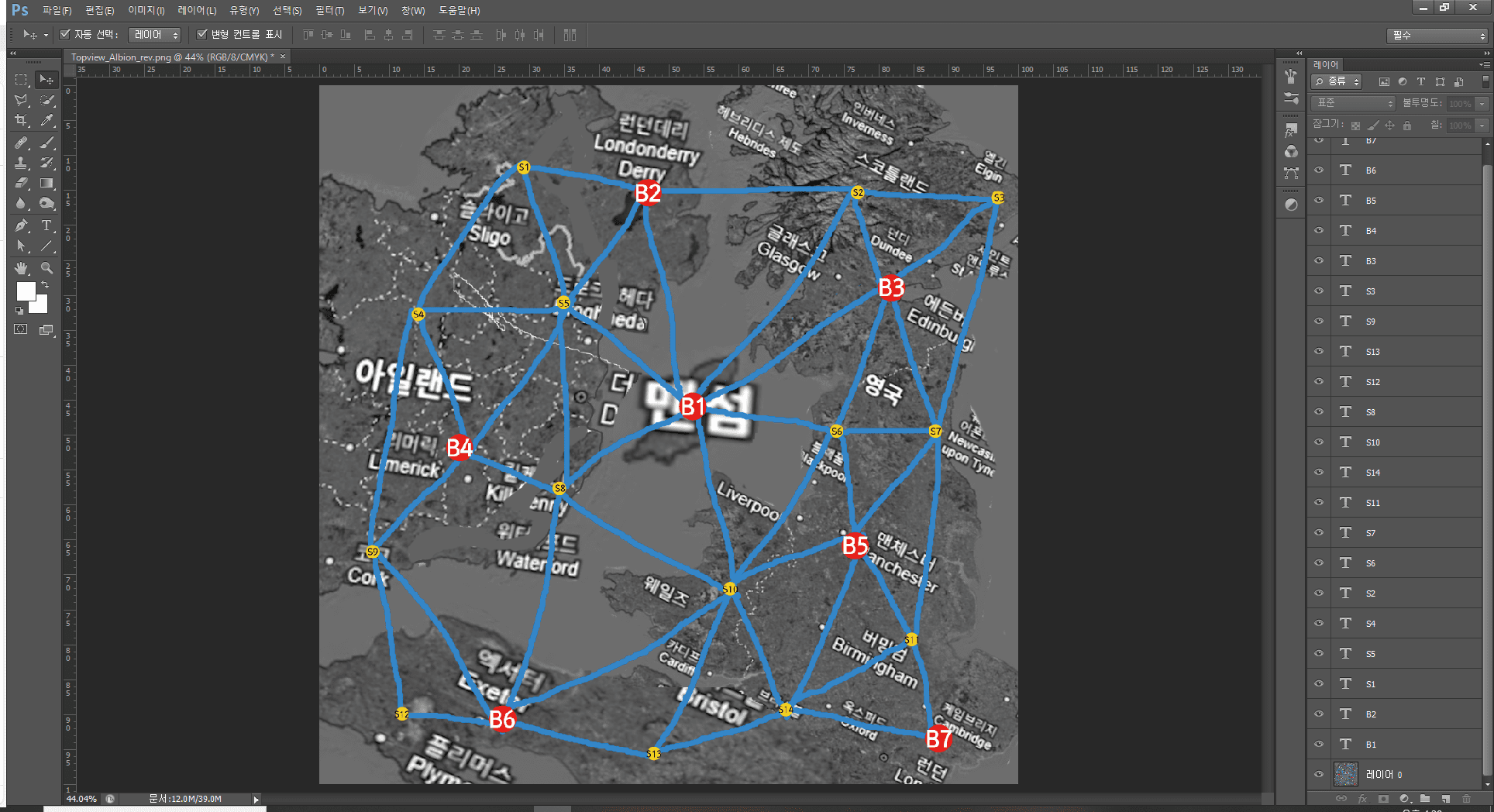
Task: Click the delete layer trash icon
Action: [1466, 799]
